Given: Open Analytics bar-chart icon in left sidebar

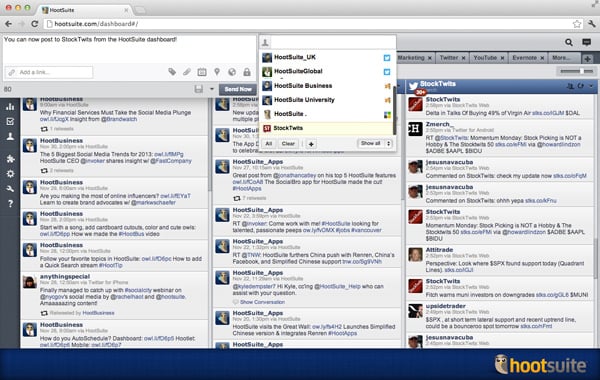Looking at the screenshot, I should (x=10, y=107).
